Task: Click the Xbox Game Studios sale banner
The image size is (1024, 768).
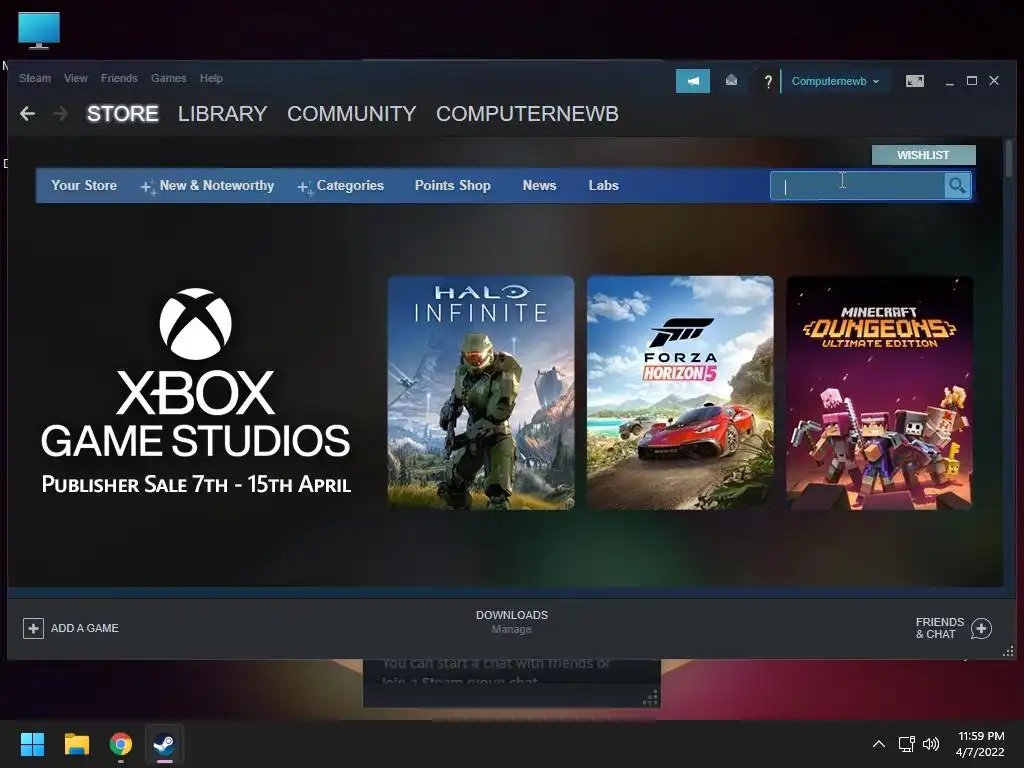Action: click(196, 392)
